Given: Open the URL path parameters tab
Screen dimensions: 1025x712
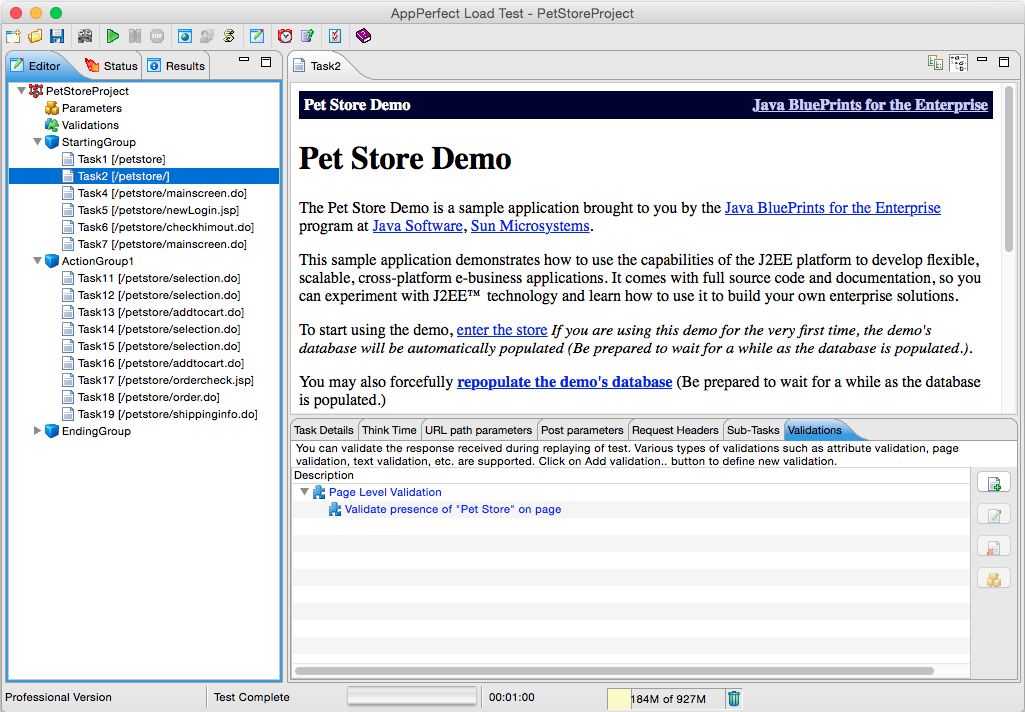Looking at the screenshot, I should 479,430.
